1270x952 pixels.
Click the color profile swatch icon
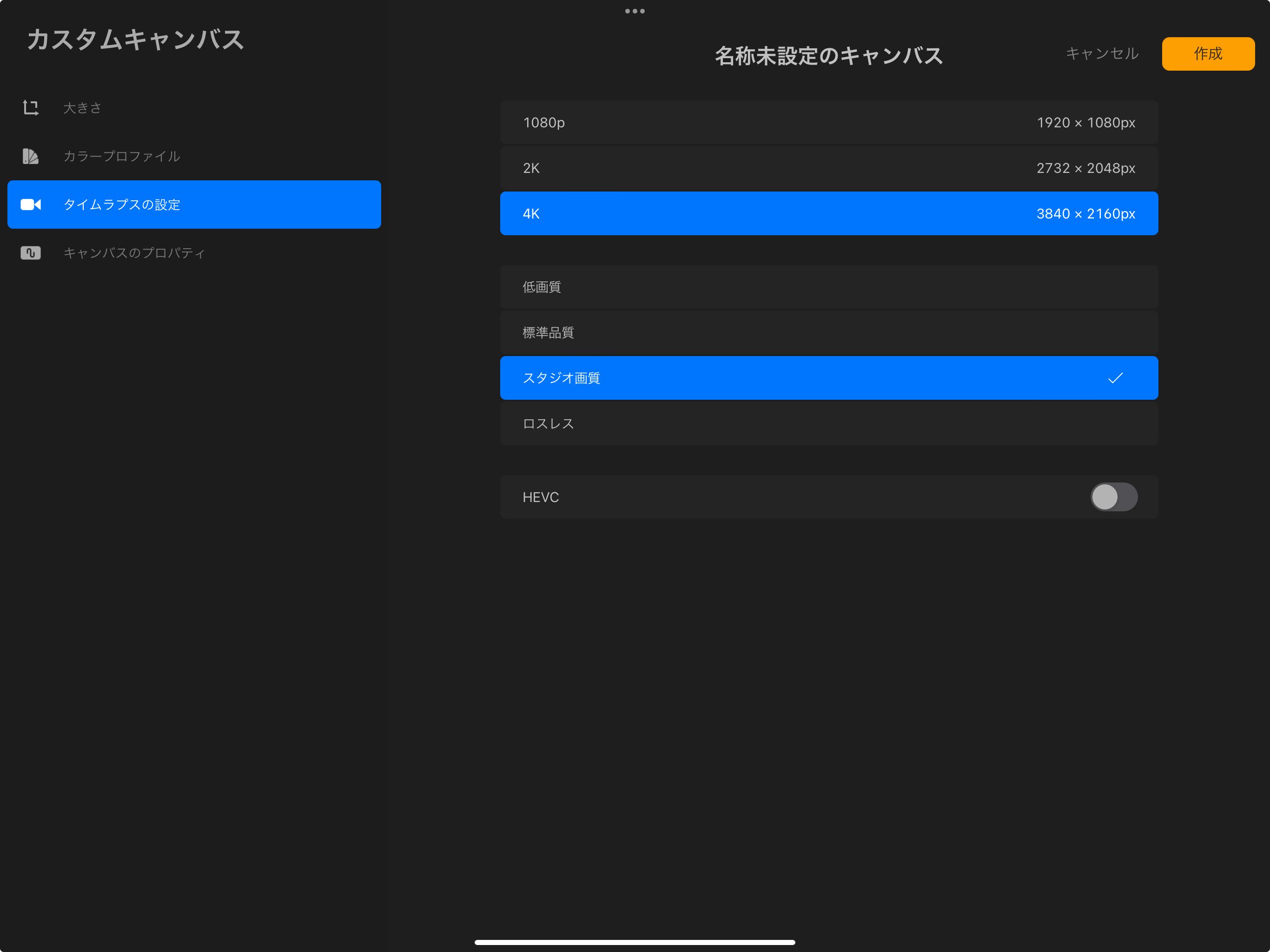click(30, 156)
